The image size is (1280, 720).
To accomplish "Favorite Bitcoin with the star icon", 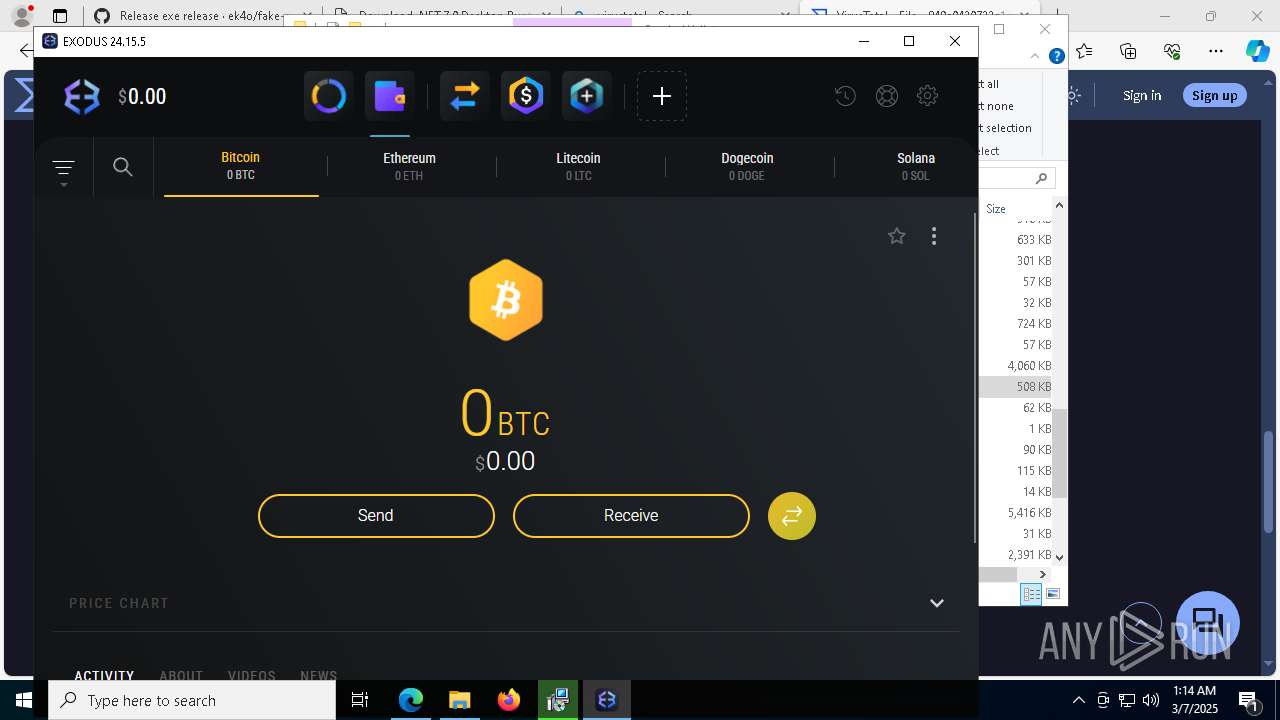I will [x=896, y=236].
